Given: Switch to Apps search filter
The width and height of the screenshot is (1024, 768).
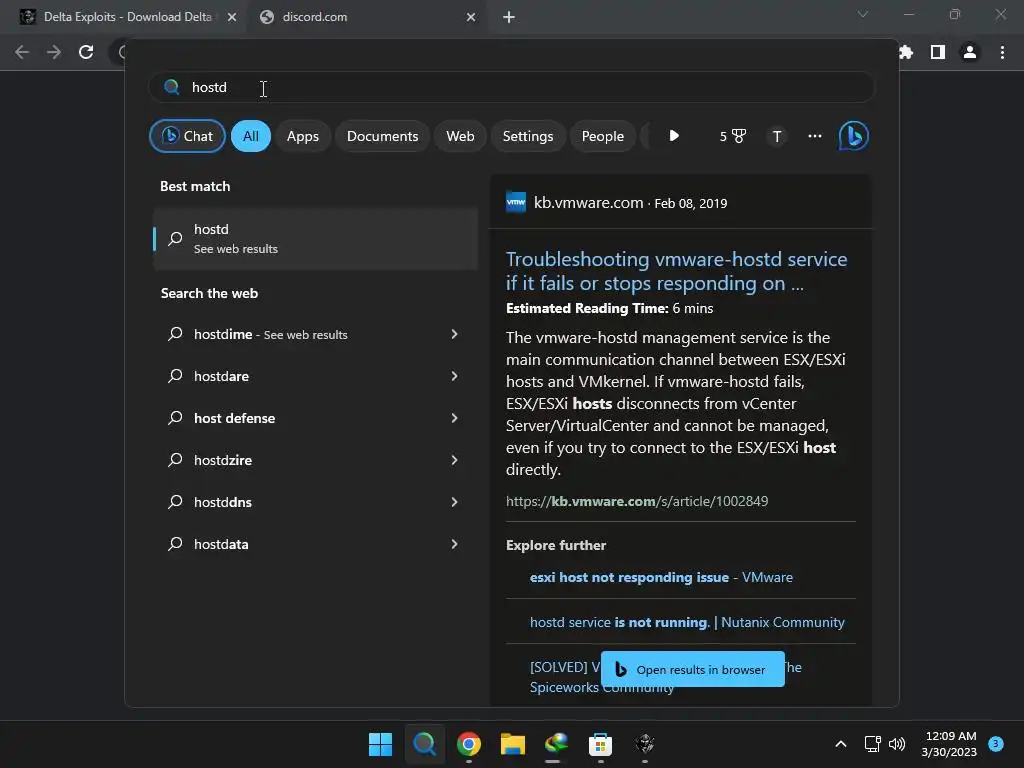Looking at the screenshot, I should (302, 136).
